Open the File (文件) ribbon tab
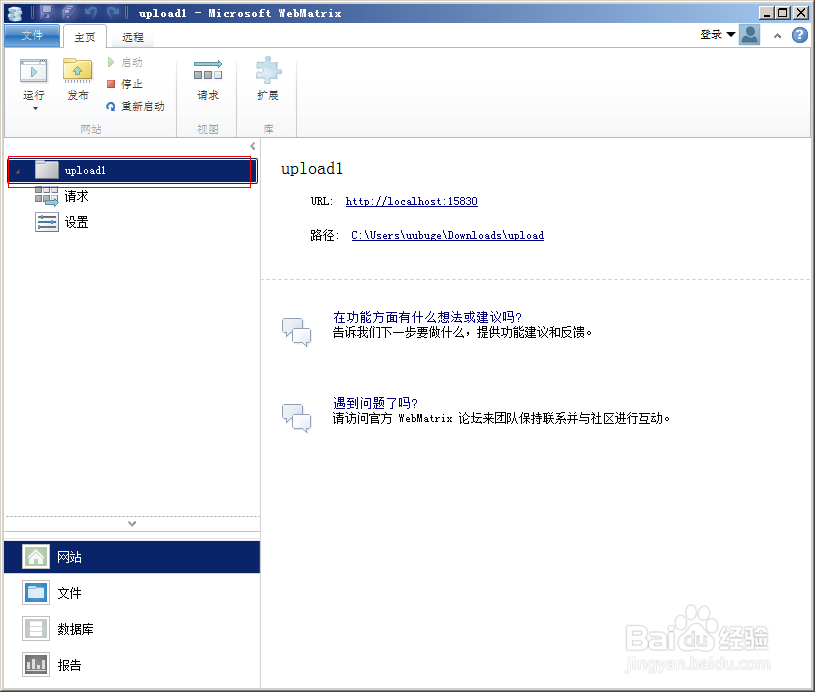 [x=32, y=35]
